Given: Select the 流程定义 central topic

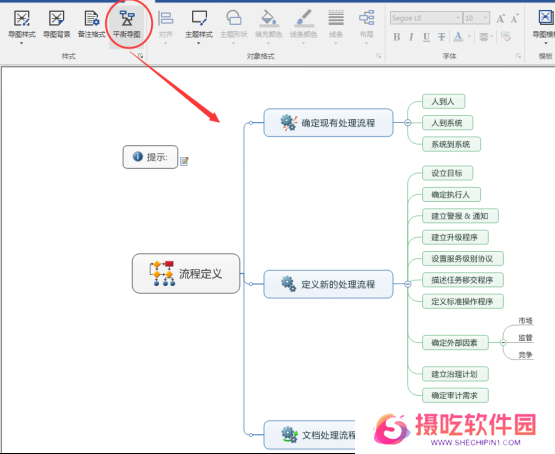Looking at the screenshot, I should pos(186,273).
